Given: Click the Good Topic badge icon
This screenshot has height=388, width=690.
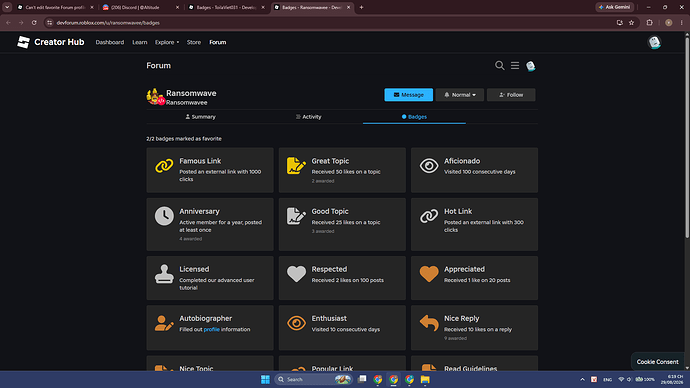Looking at the screenshot, I should click(296, 216).
